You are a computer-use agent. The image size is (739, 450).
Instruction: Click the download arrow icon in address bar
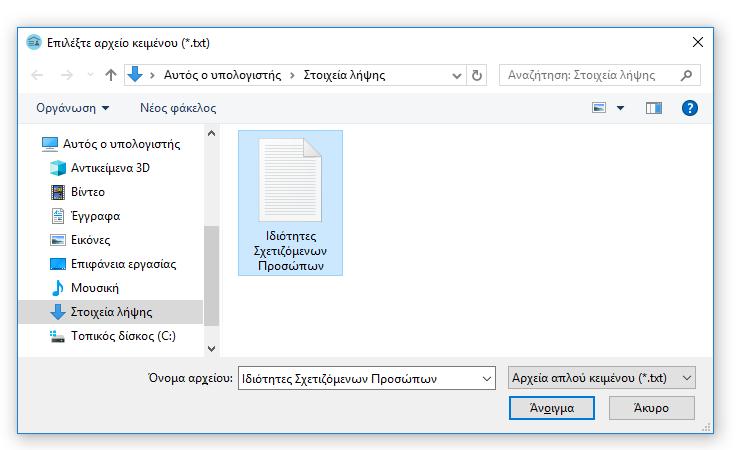point(135,74)
